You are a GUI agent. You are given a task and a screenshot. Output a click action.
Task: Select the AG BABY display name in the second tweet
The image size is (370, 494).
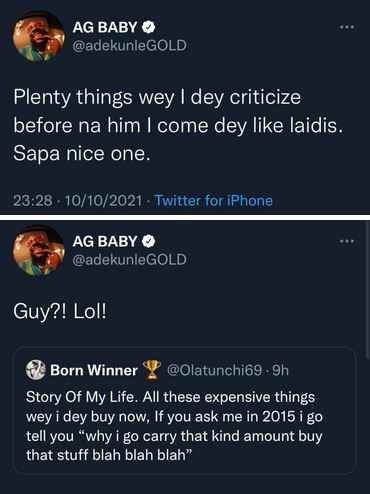coord(105,241)
